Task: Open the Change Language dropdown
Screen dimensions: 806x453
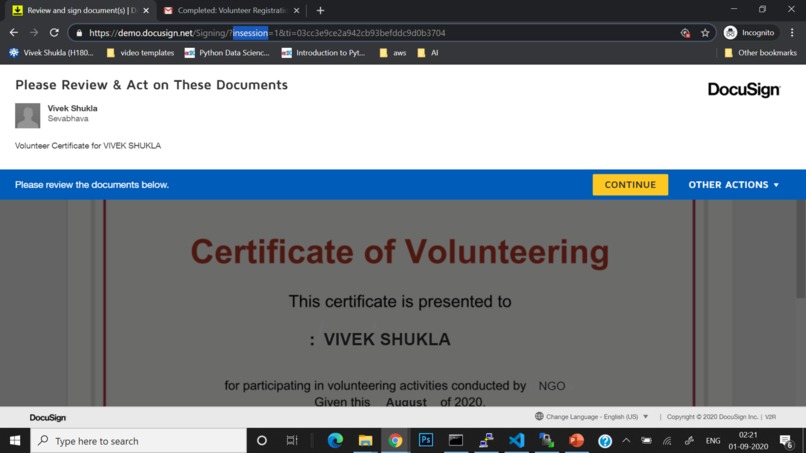Action: coord(592,416)
